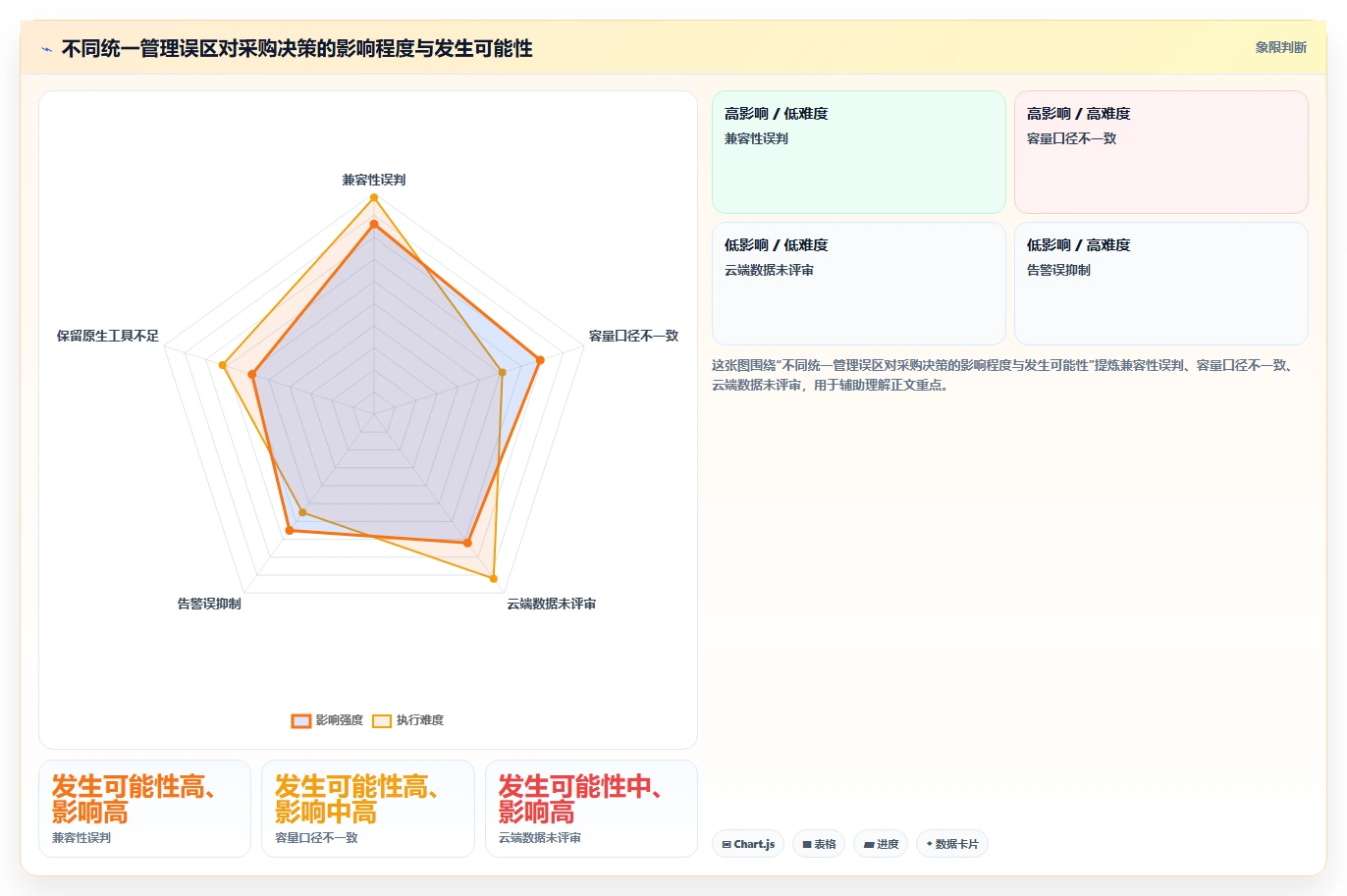The image size is (1347, 896).
Task: Select the 高影响 / 低难度 quadrant card
Action: (859, 152)
